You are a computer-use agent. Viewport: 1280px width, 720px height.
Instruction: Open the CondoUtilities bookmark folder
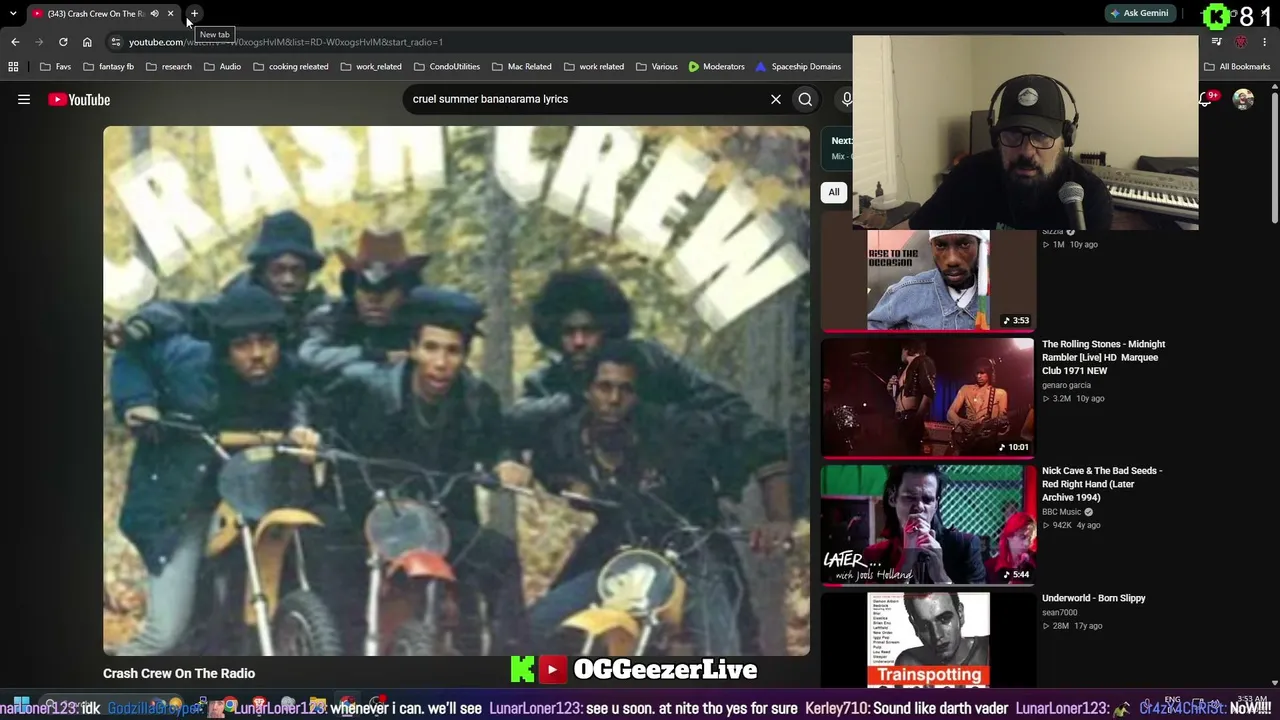pyautogui.click(x=447, y=67)
